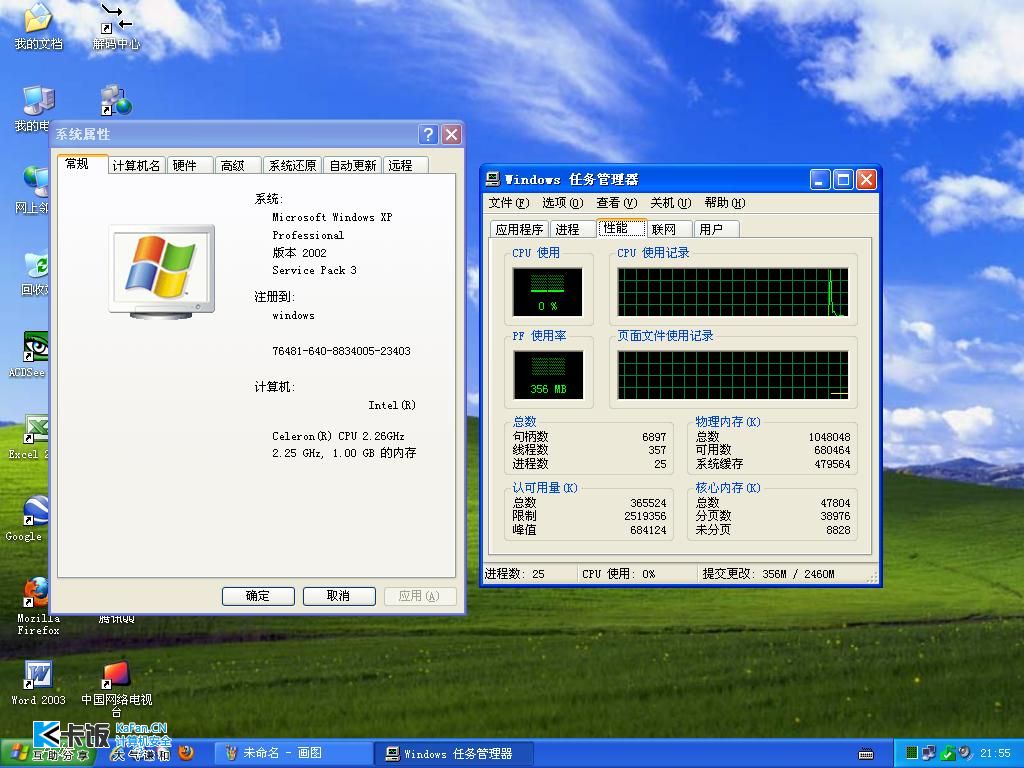Open the ACDSee desktop shortcut
This screenshot has height=768, width=1024.
tap(27, 355)
